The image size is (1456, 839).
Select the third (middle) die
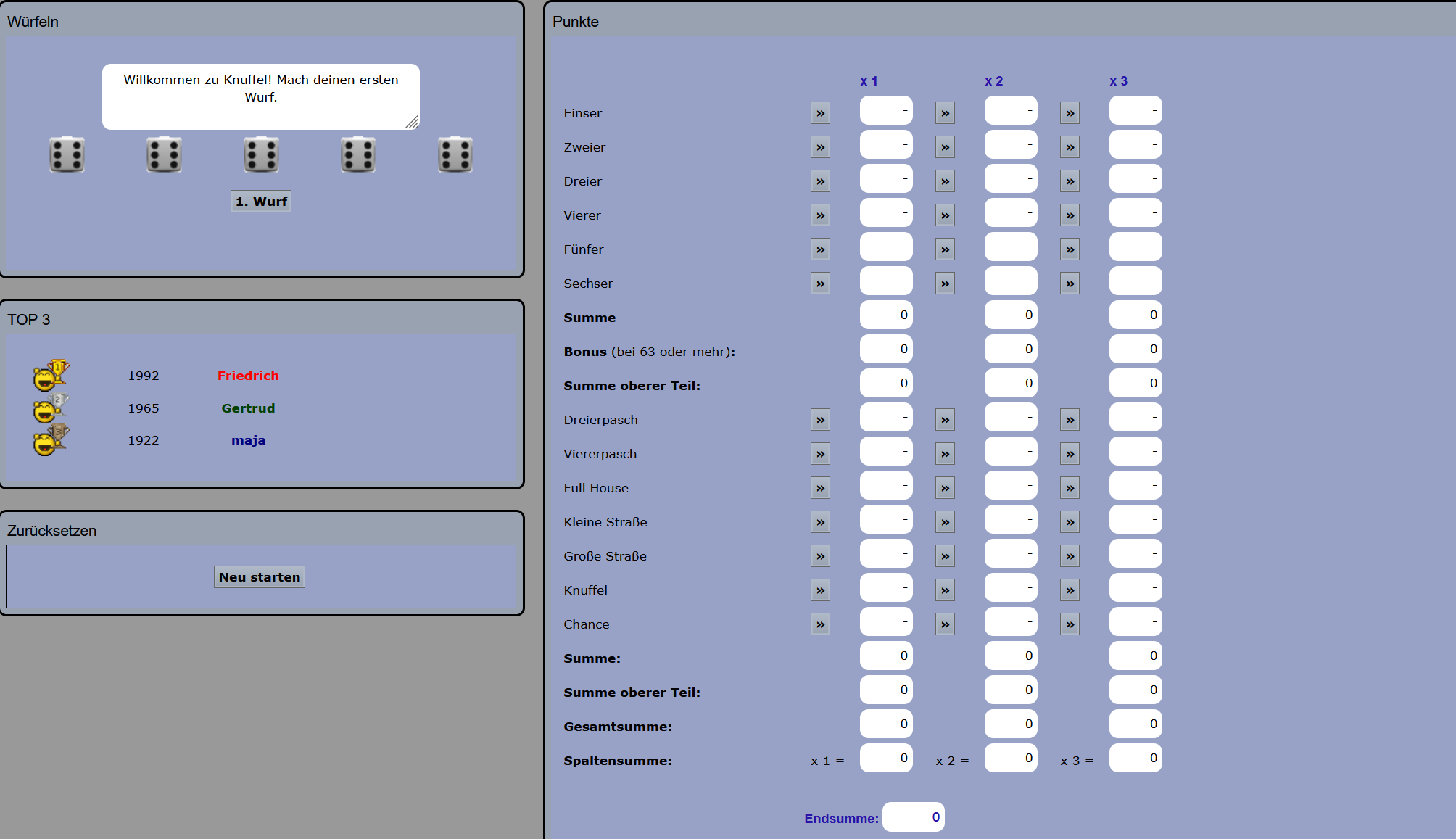coord(261,154)
